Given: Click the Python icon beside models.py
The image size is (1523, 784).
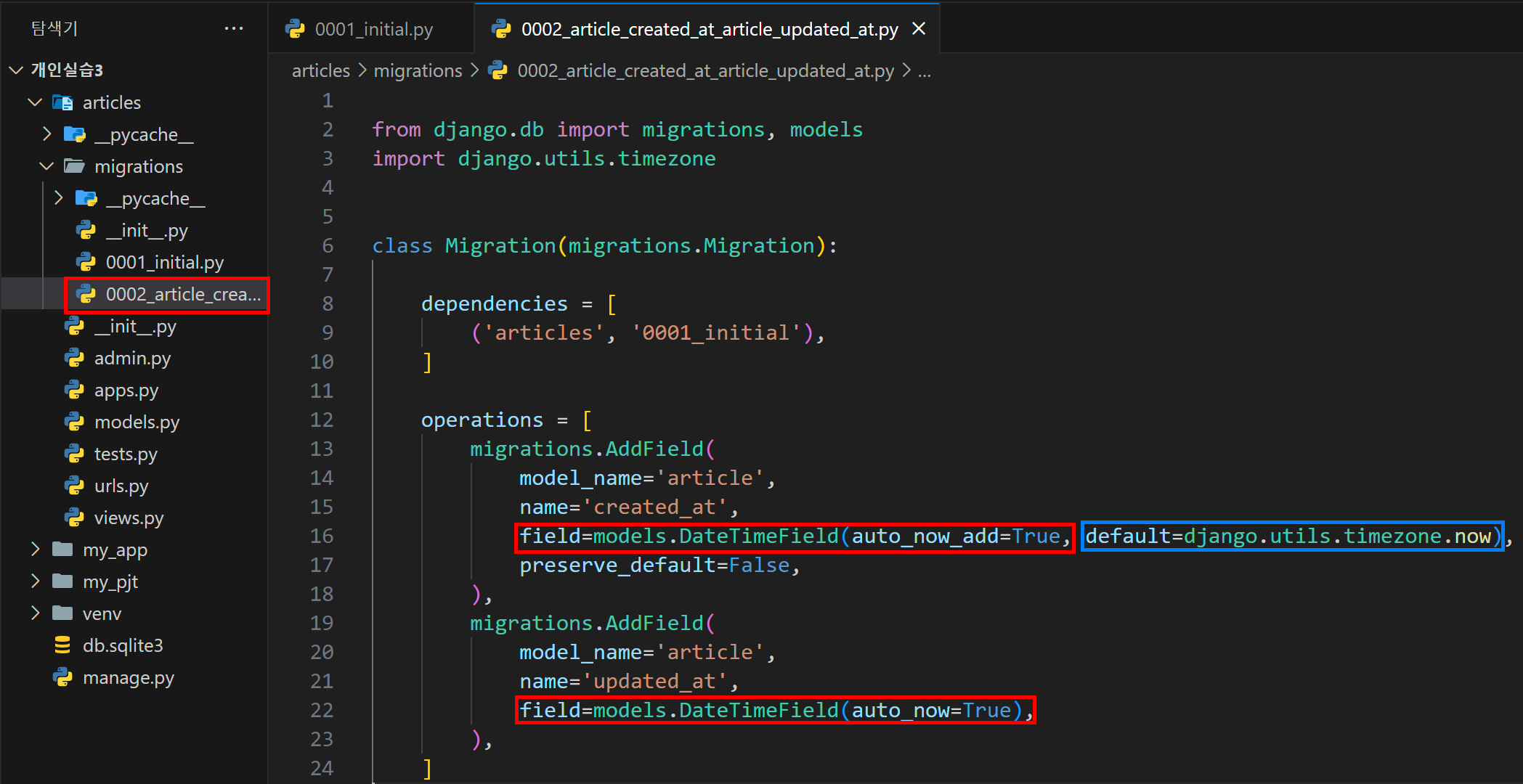Looking at the screenshot, I should [75, 422].
